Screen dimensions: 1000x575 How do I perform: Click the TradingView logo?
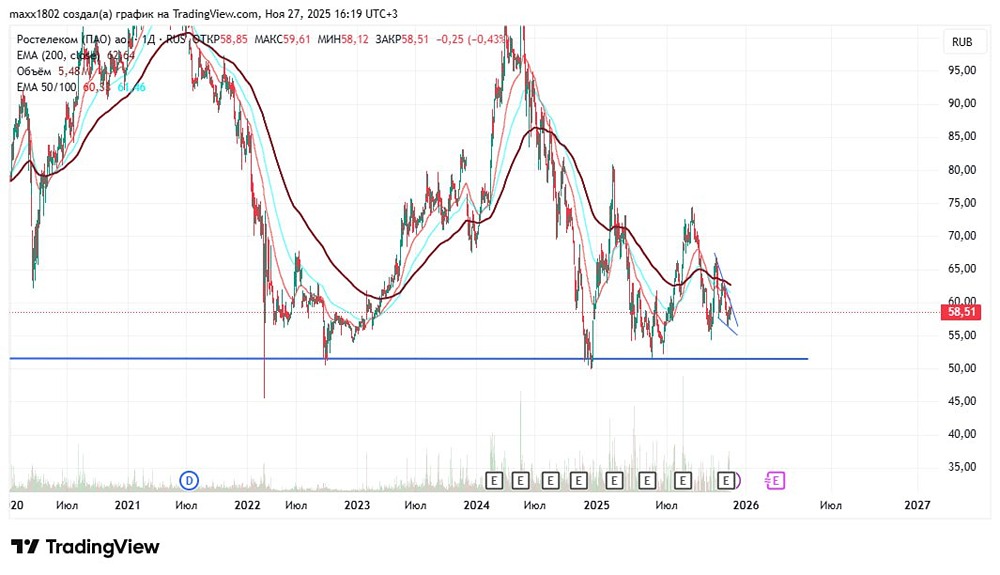tap(85, 547)
